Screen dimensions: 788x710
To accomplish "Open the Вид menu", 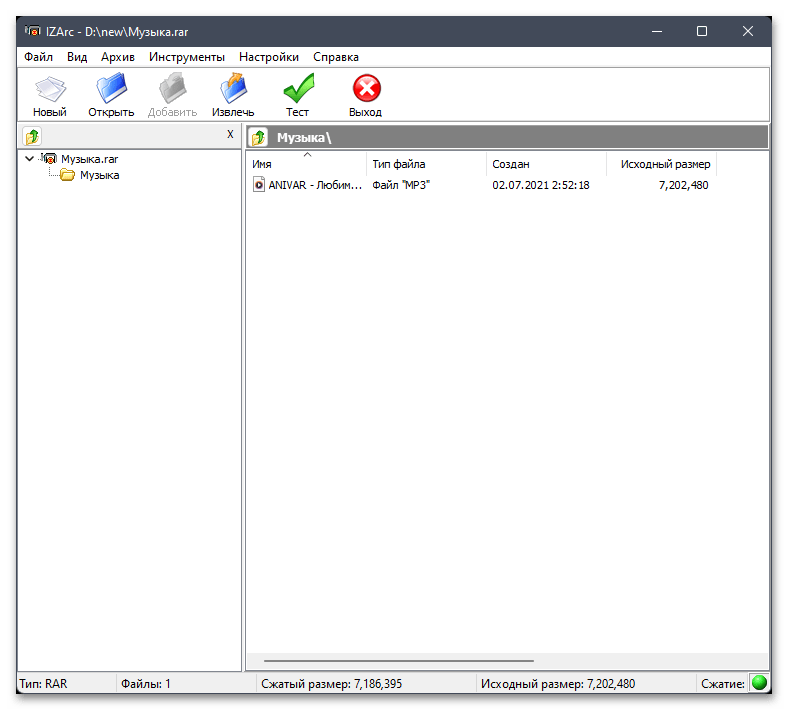I will pyautogui.click(x=77, y=57).
